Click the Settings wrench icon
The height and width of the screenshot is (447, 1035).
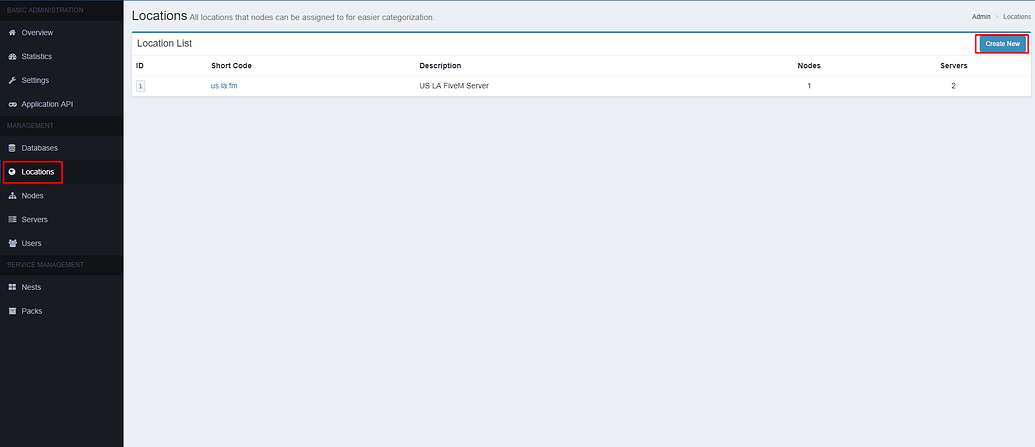tap(12, 80)
